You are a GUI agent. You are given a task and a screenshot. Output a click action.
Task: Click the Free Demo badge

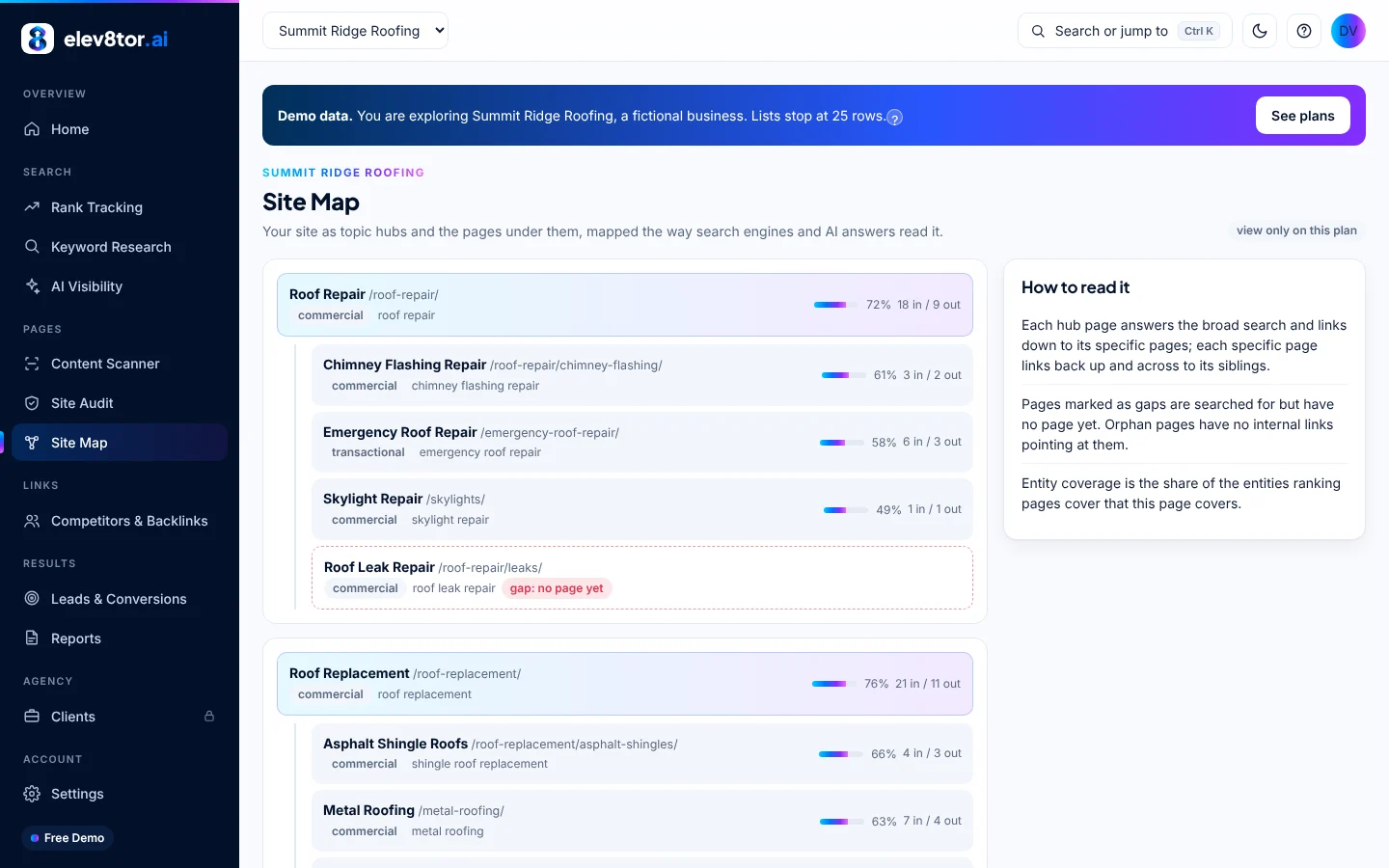coord(68,838)
